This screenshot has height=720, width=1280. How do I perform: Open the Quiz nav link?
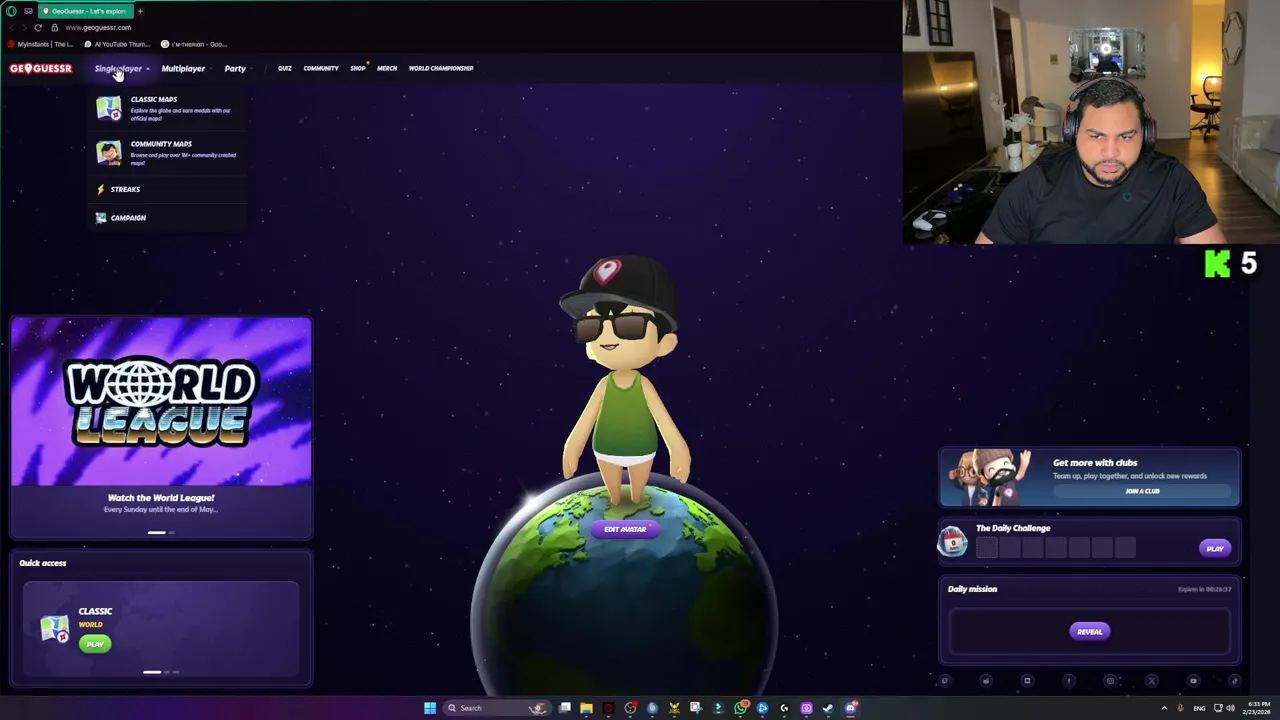tap(285, 68)
